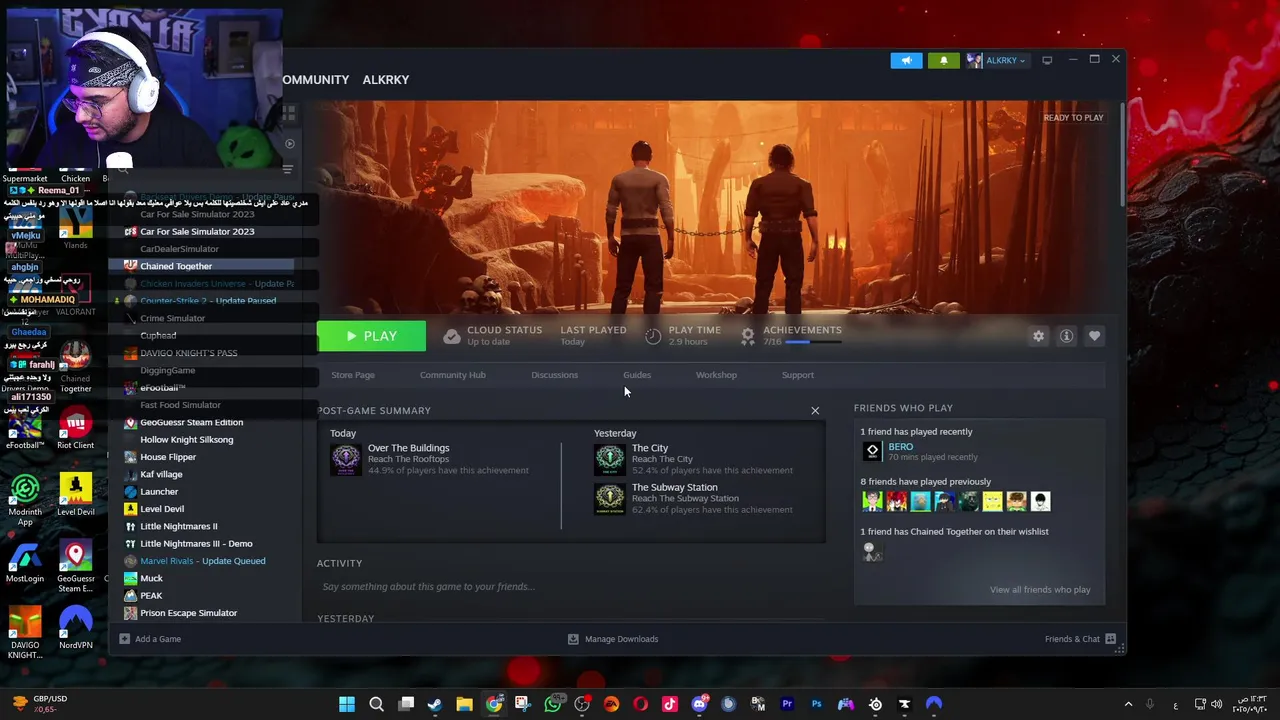This screenshot has width=1280, height=720.
Task: Click View all friends who play
Action: 1040,590
